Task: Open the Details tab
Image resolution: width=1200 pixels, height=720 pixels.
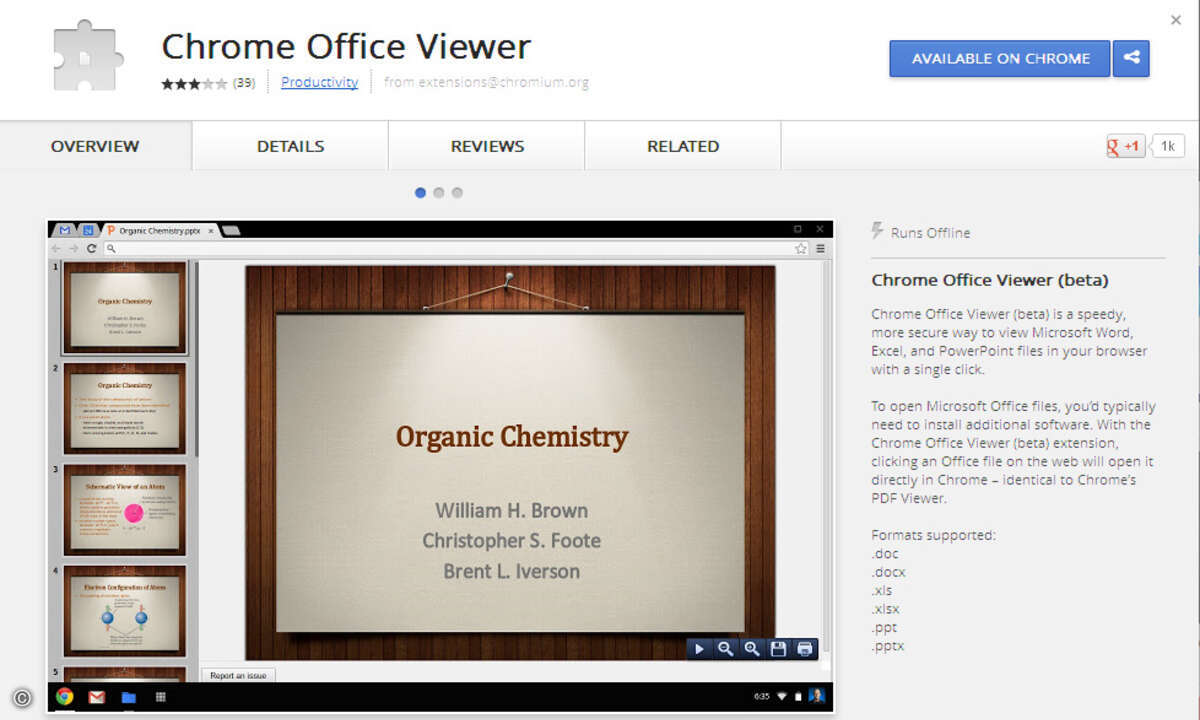Action: coord(290,146)
